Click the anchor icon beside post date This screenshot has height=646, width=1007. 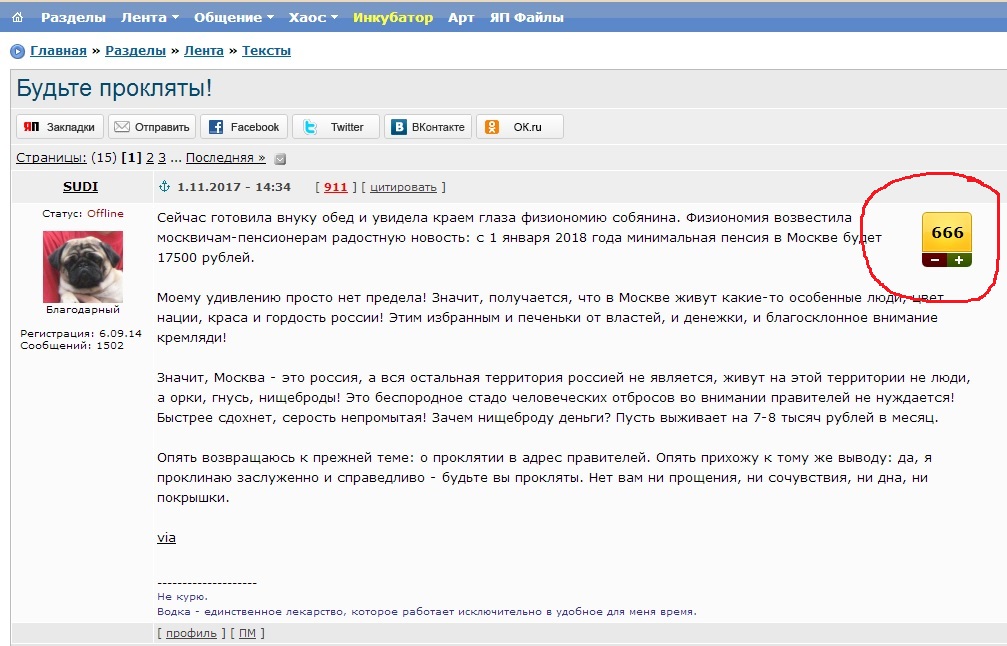[165, 187]
